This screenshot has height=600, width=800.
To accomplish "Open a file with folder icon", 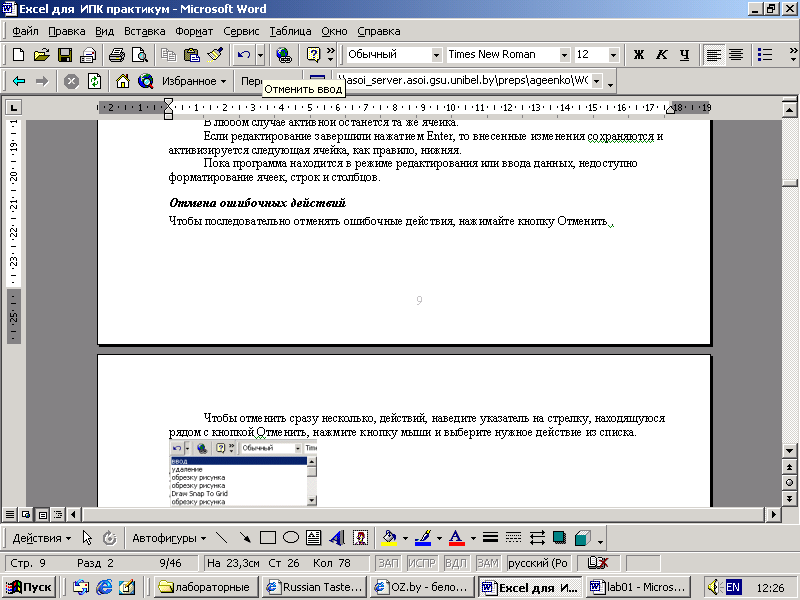I will pyautogui.click(x=41, y=55).
